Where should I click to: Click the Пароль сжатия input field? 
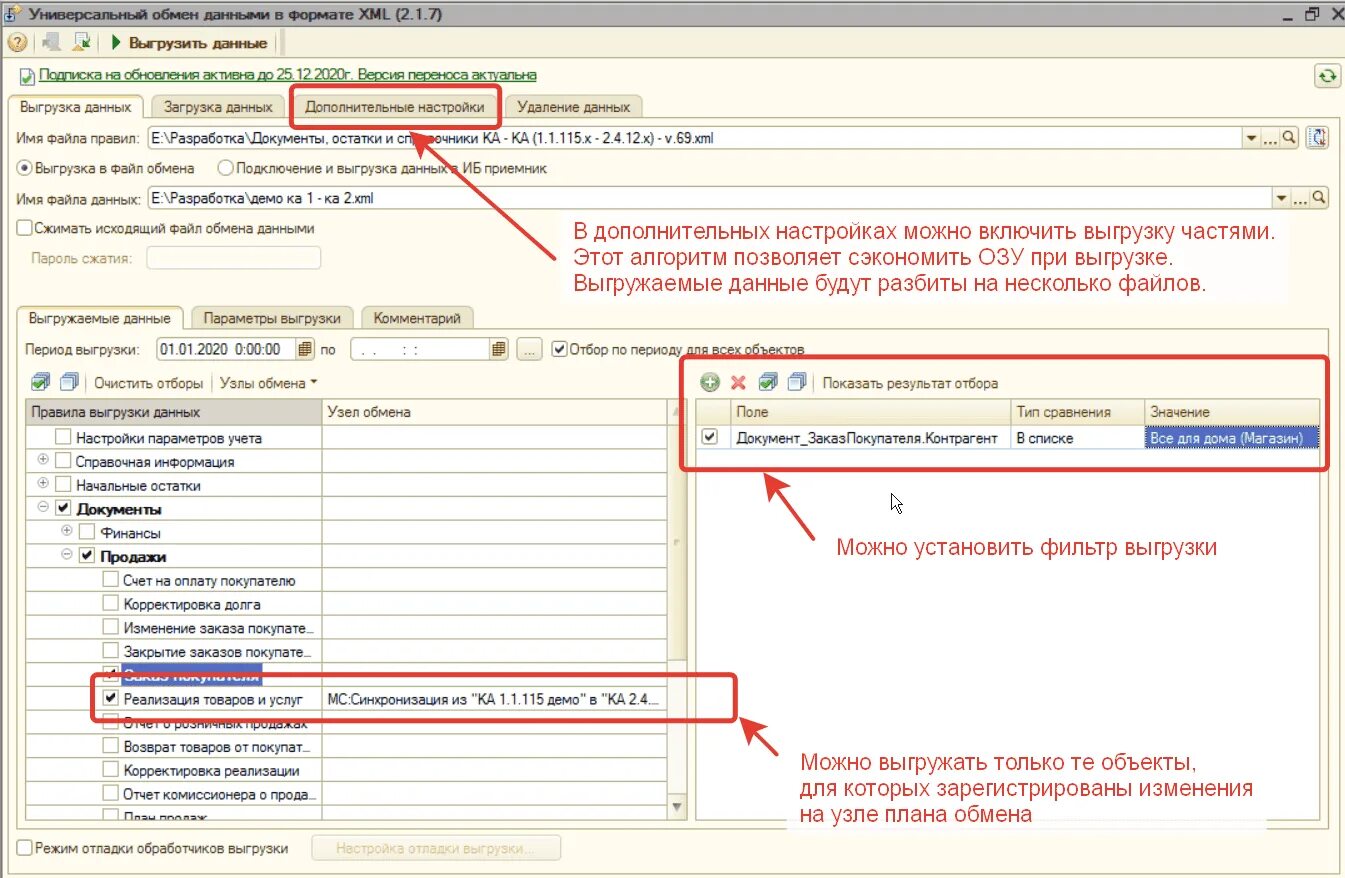(234, 258)
